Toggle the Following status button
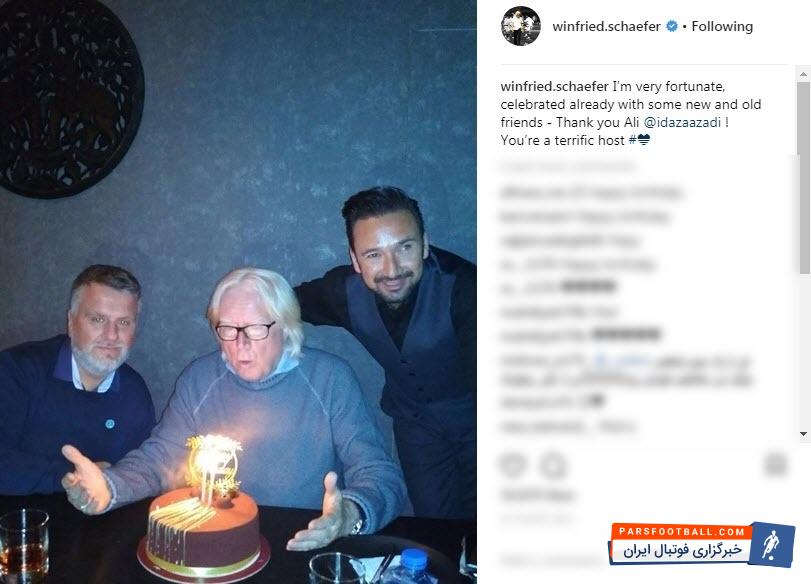 point(722,26)
